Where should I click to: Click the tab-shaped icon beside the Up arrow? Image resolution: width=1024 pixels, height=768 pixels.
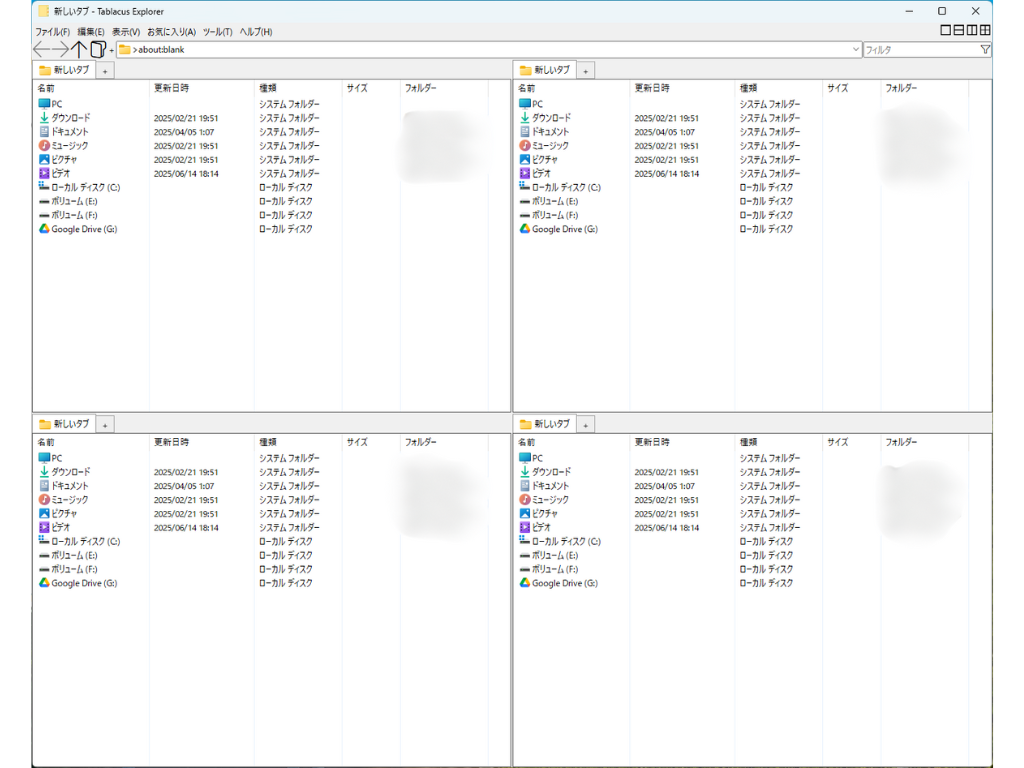97,49
